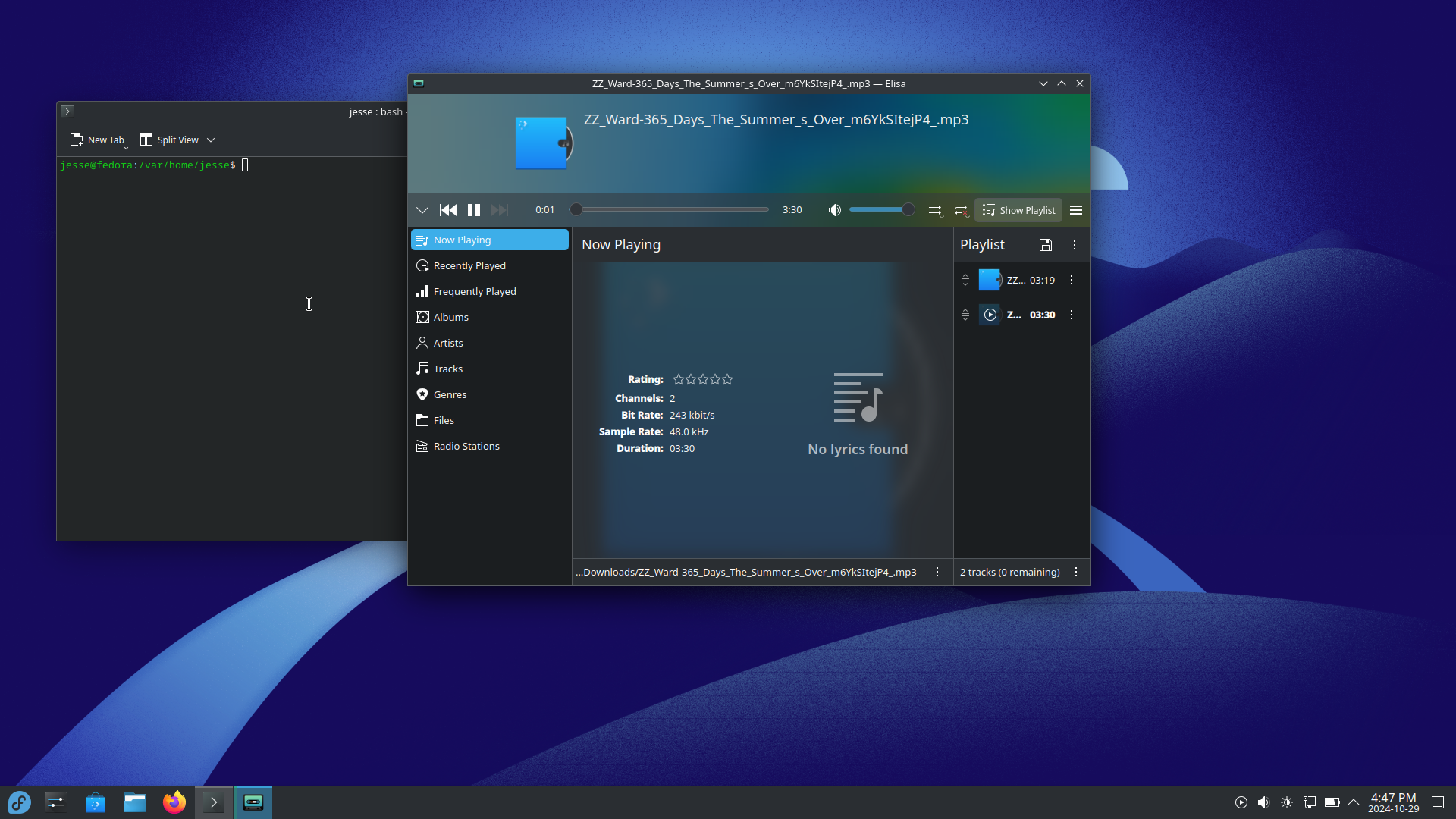The width and height of the screenshot is (1456, 819).
Task: Show all Tracks
Action: [x=490, y=369]
